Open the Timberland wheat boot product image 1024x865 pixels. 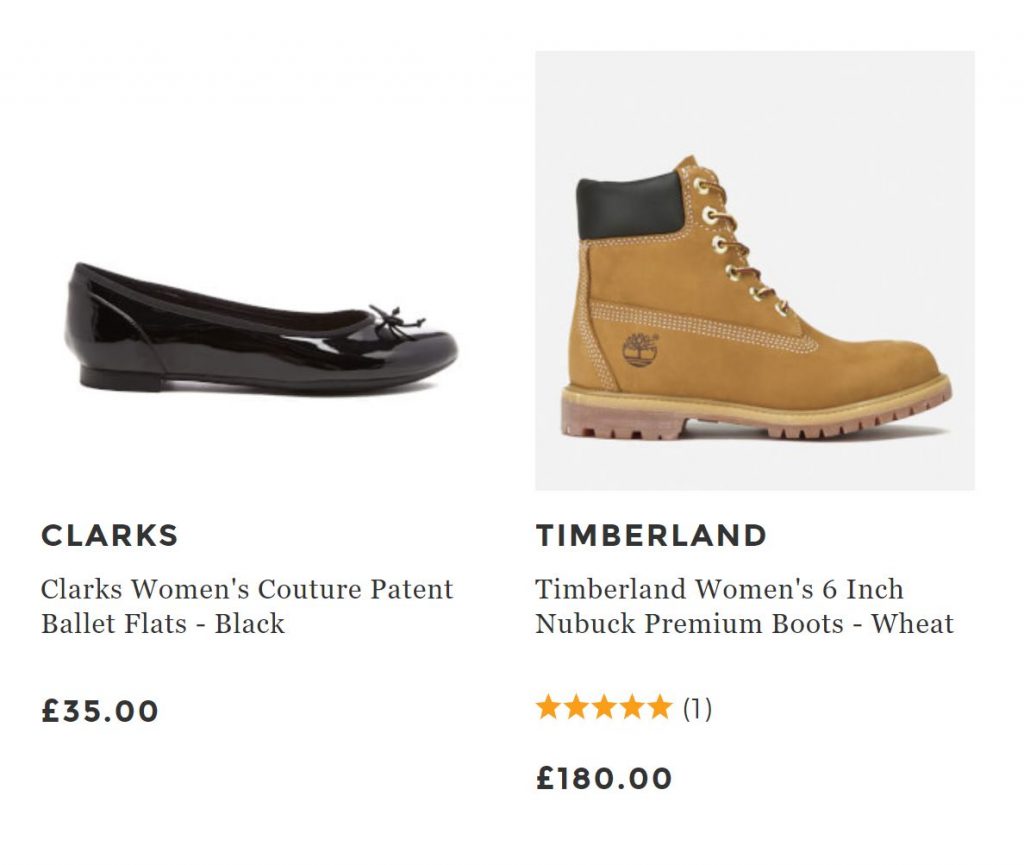754,270
